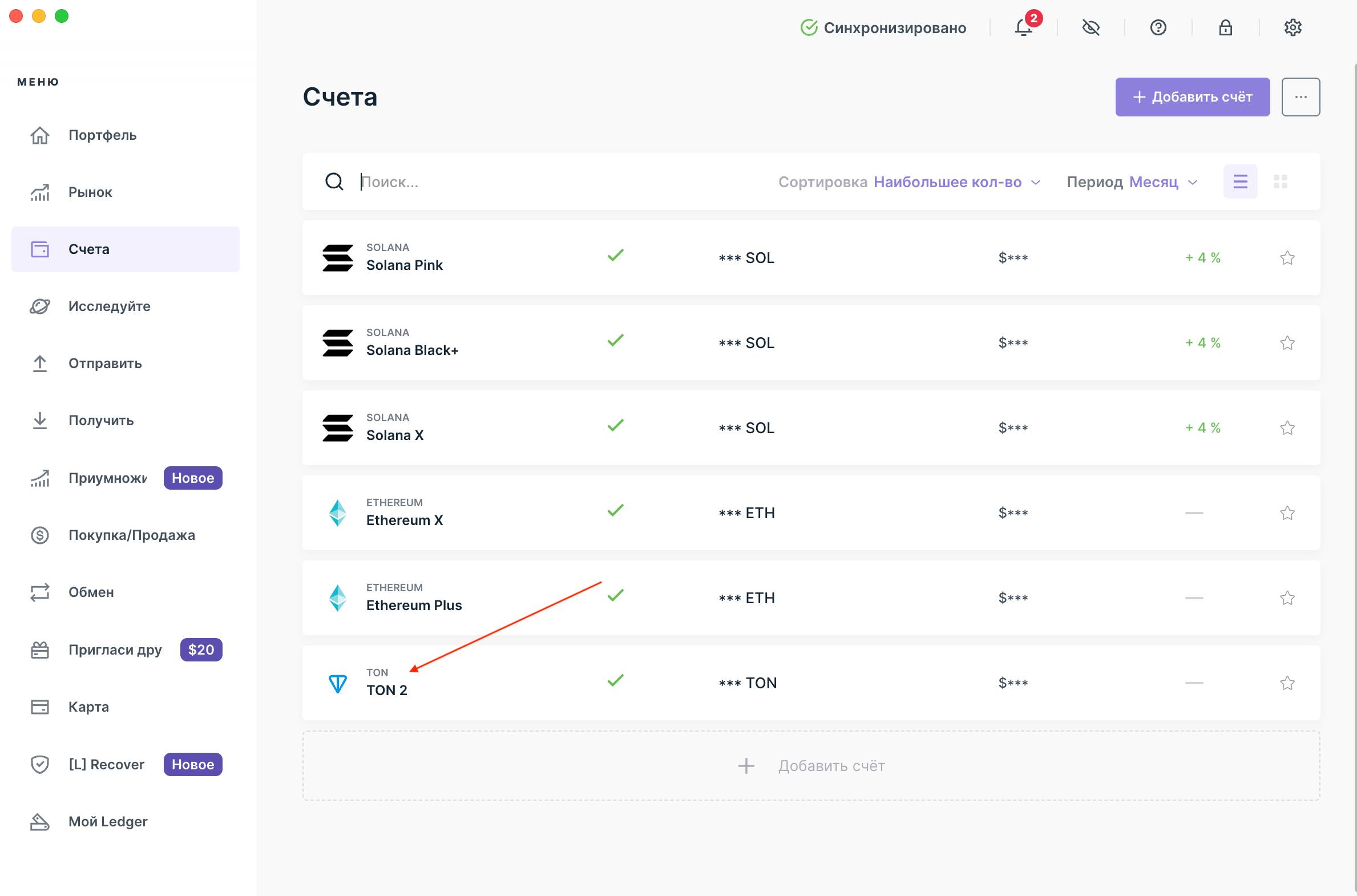The width and height of the screenshot is (1357, 896).
Task: Click Solana X synced checkmark
Action: (615, 425)
